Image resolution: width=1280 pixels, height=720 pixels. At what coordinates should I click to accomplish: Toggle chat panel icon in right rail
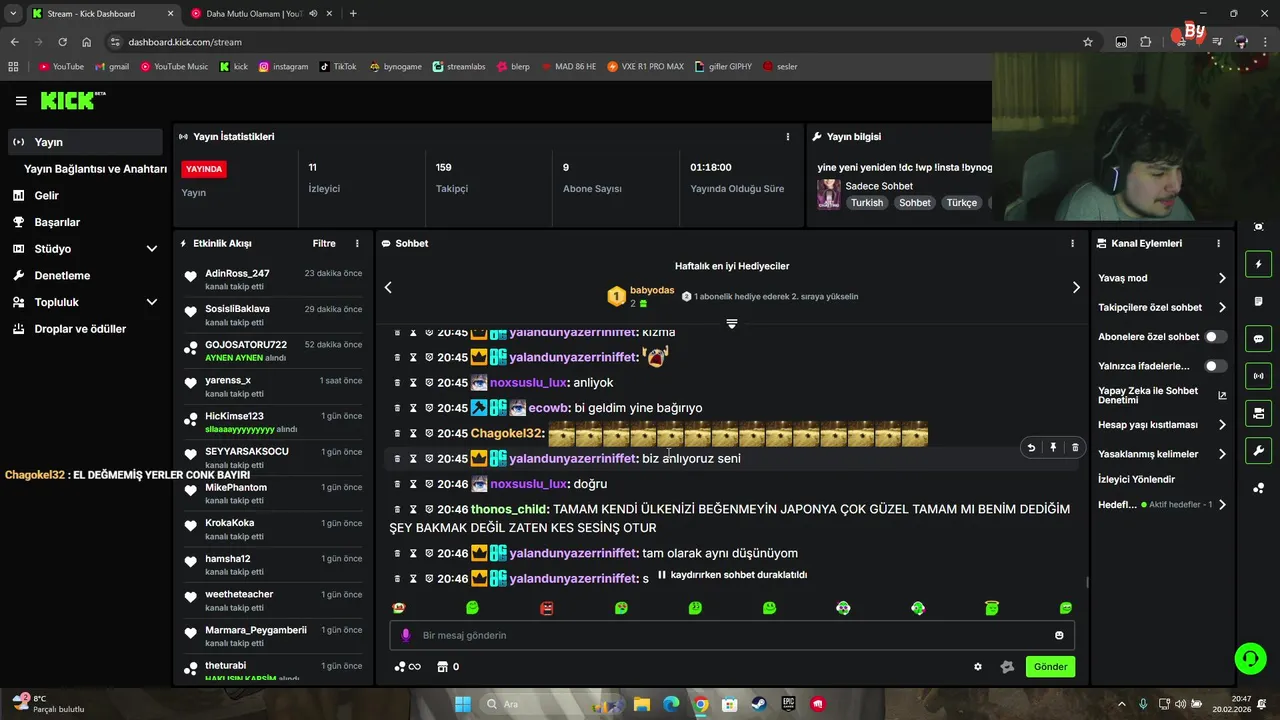[x=1258, y=339]
